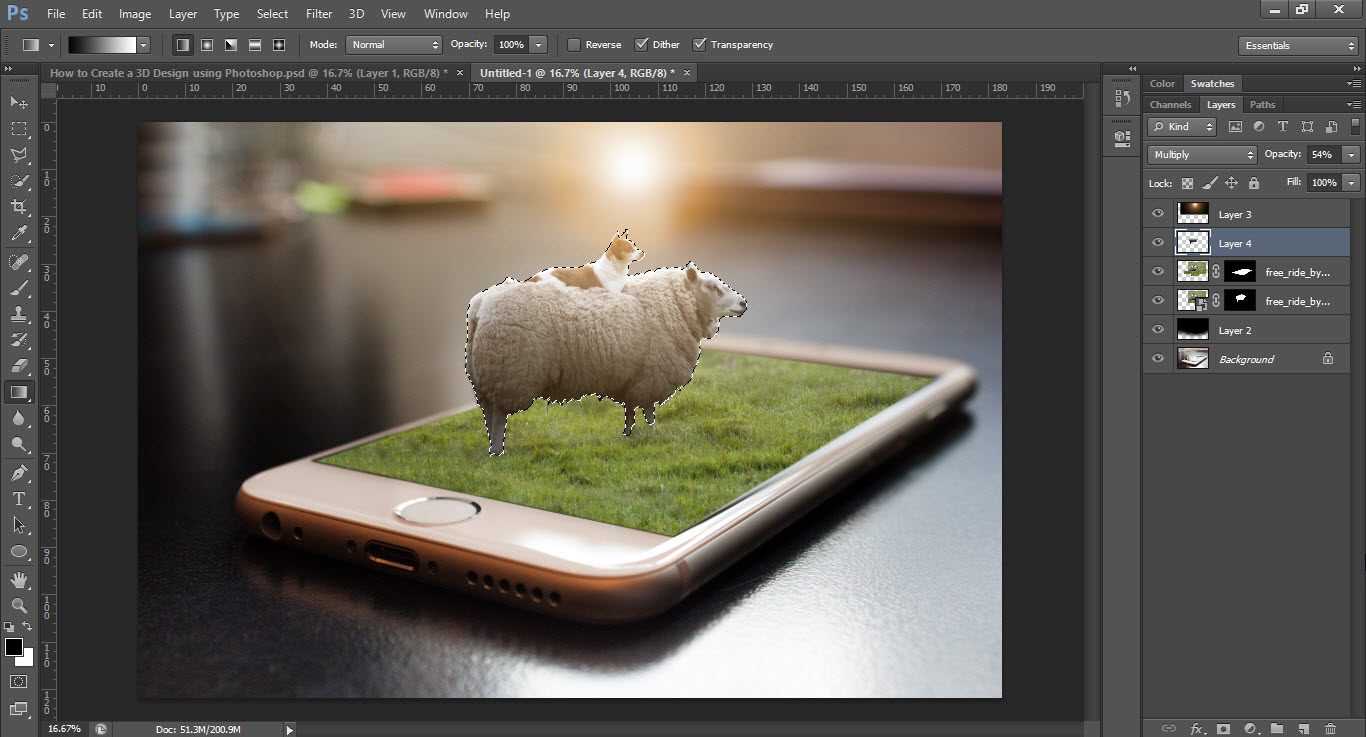The height and width of the screenshot is (737, 1366).
Task: Select the Spot Healing Brush tool
Action: pyautogui.click(x=19, y=262)
